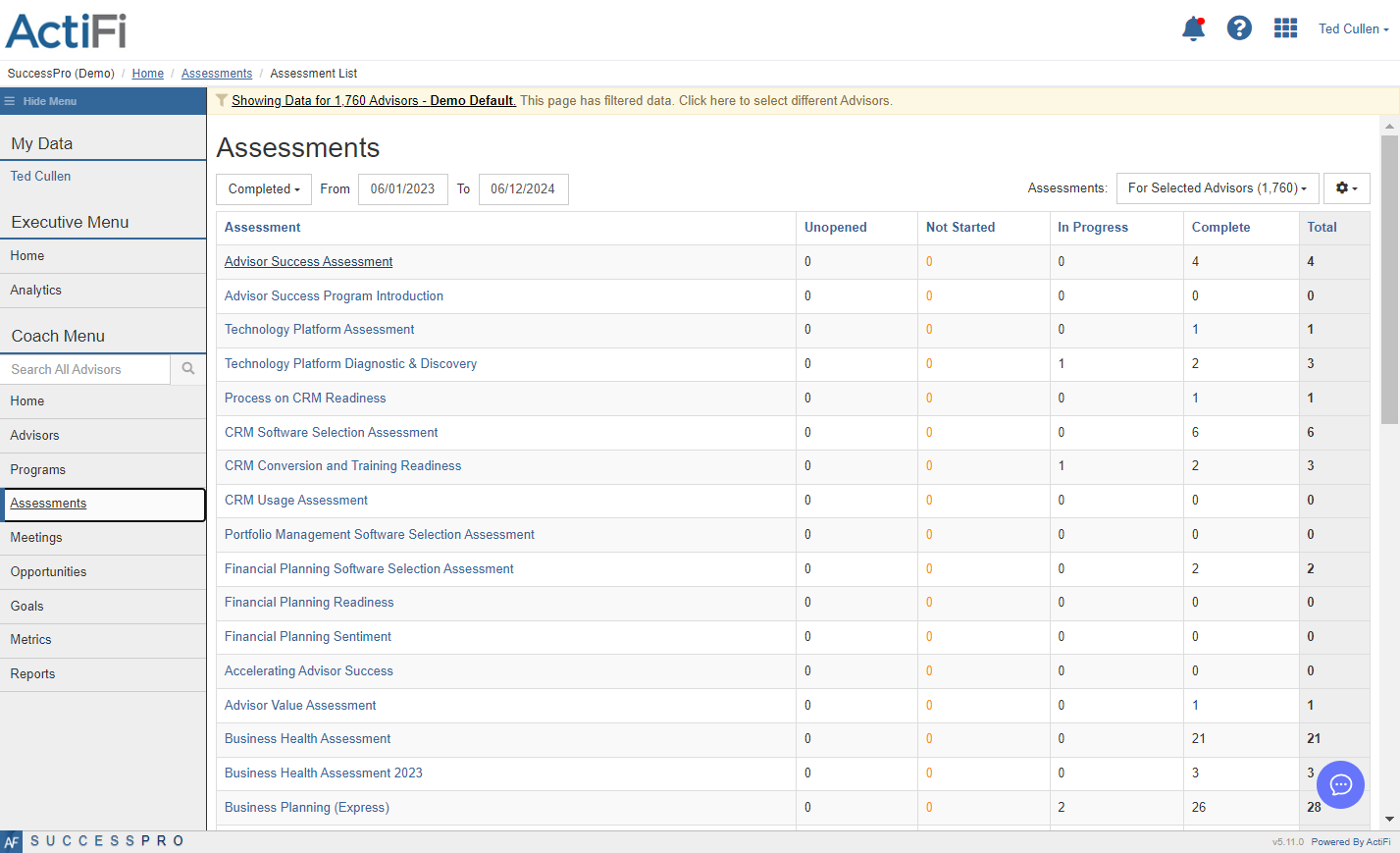Open Goals in Coach Menu
Viewport: 1400px width, 853px height.
[x=103, y=607]
